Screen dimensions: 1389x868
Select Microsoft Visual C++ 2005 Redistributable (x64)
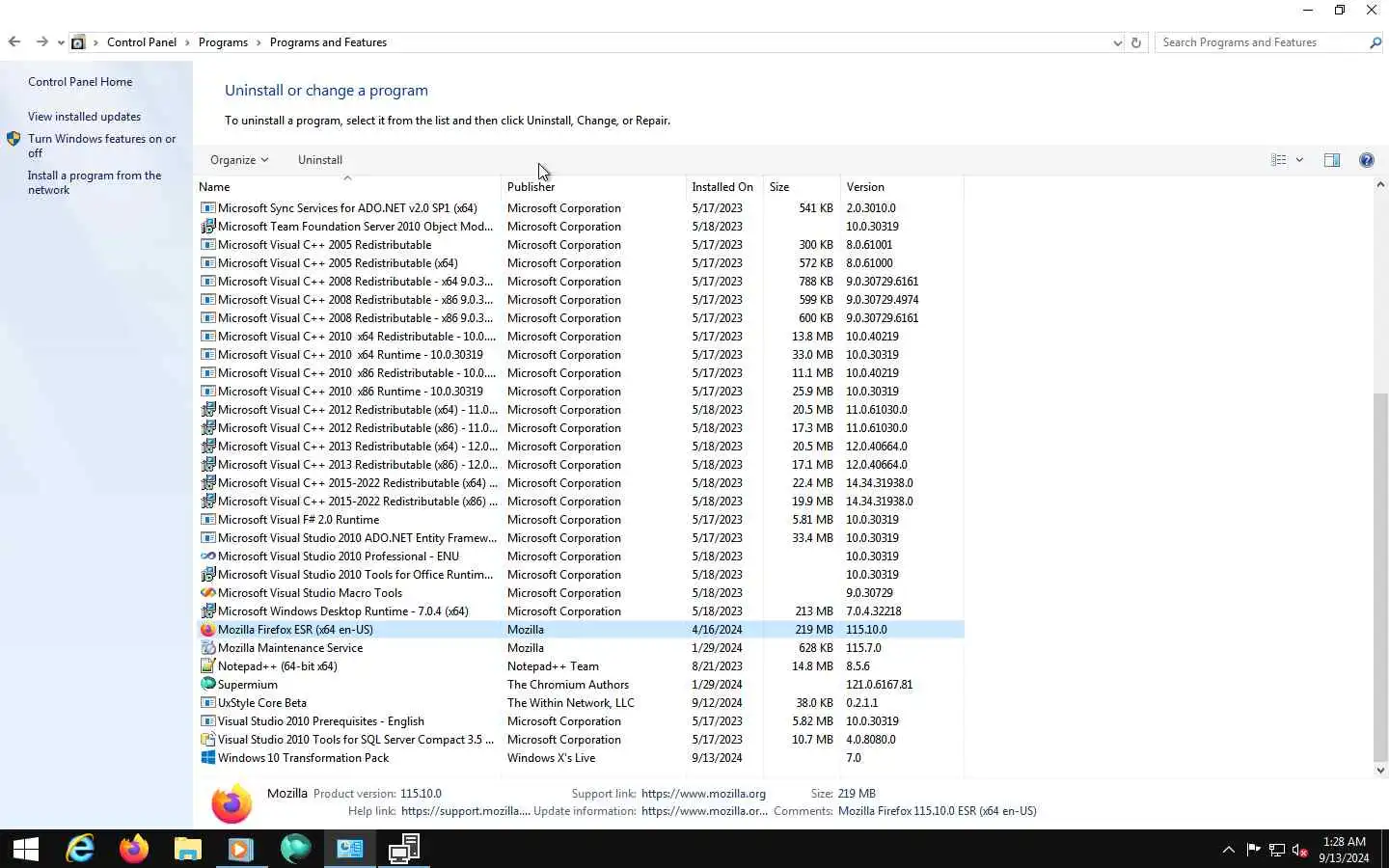point(580,263)
